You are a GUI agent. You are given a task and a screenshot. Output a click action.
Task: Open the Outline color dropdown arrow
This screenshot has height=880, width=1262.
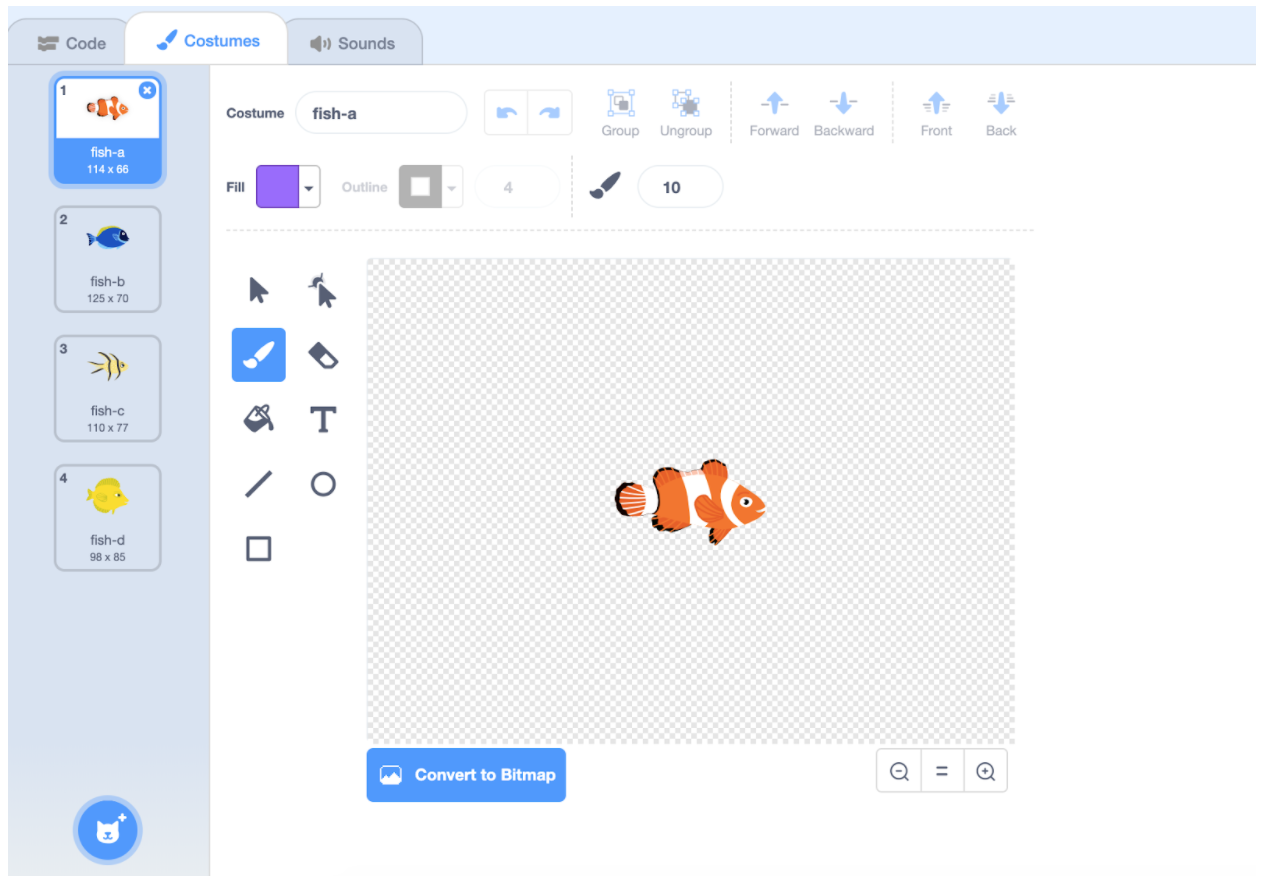[452, 187]
